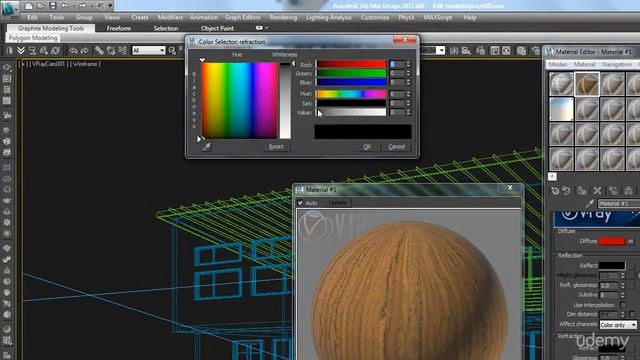Click the Subdivs spinner arrows
Screen dimensions: 640x360
pyautogui.click(x=623, y=295)
